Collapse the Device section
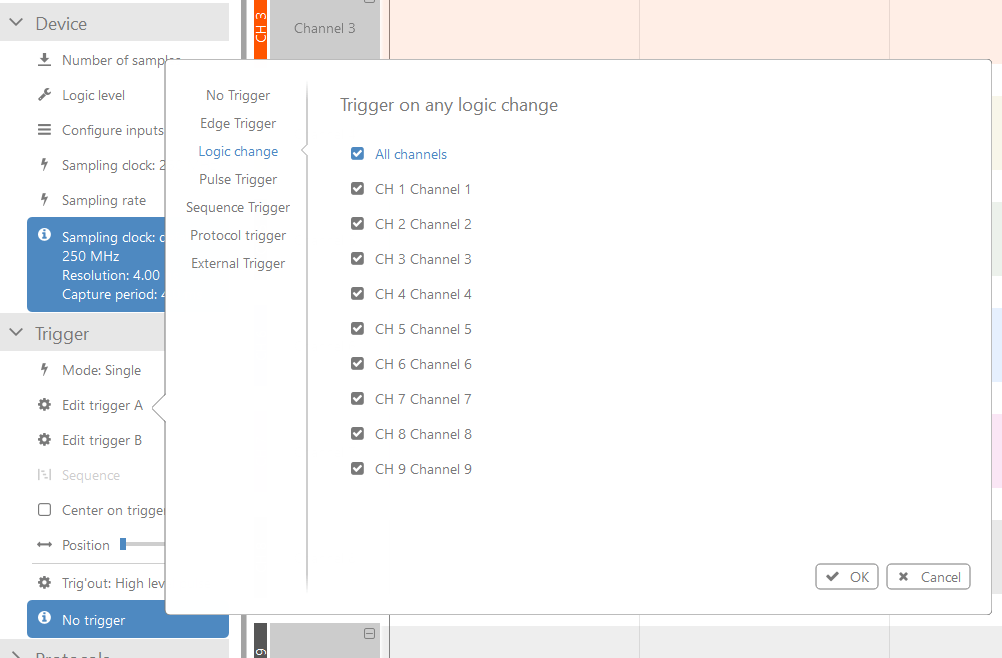The image size is (1002, 658). [16, 23]
